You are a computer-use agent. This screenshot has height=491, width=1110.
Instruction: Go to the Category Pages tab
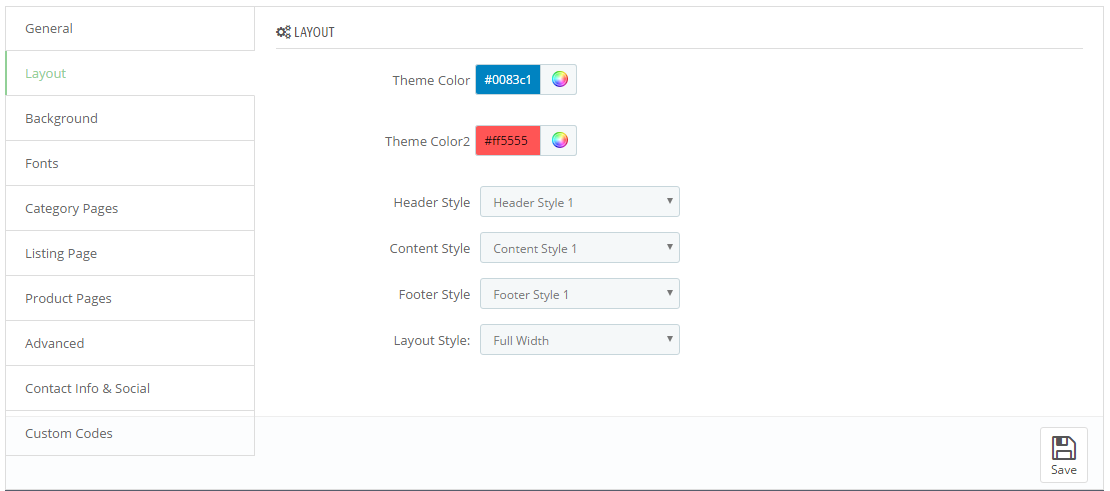130,208
